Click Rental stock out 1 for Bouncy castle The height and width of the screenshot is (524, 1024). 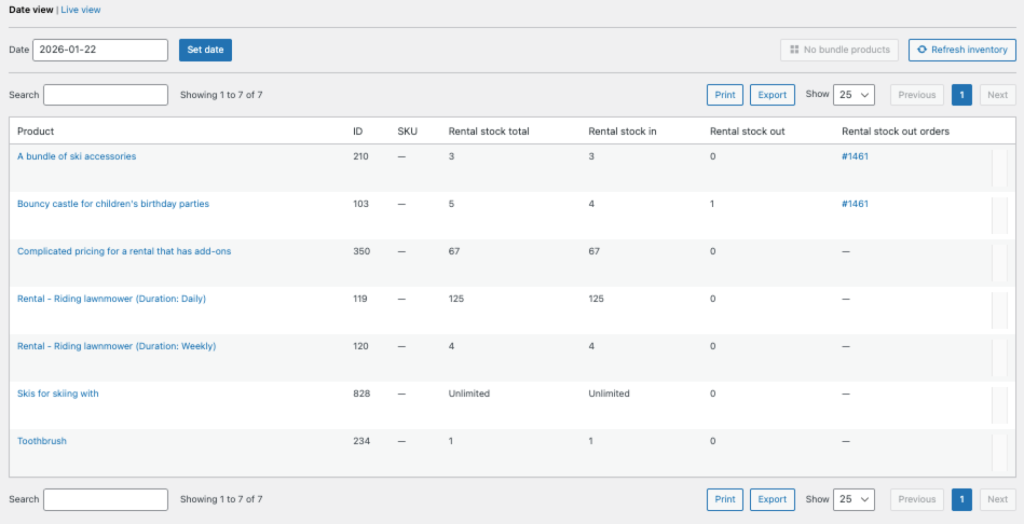point(712,204)
